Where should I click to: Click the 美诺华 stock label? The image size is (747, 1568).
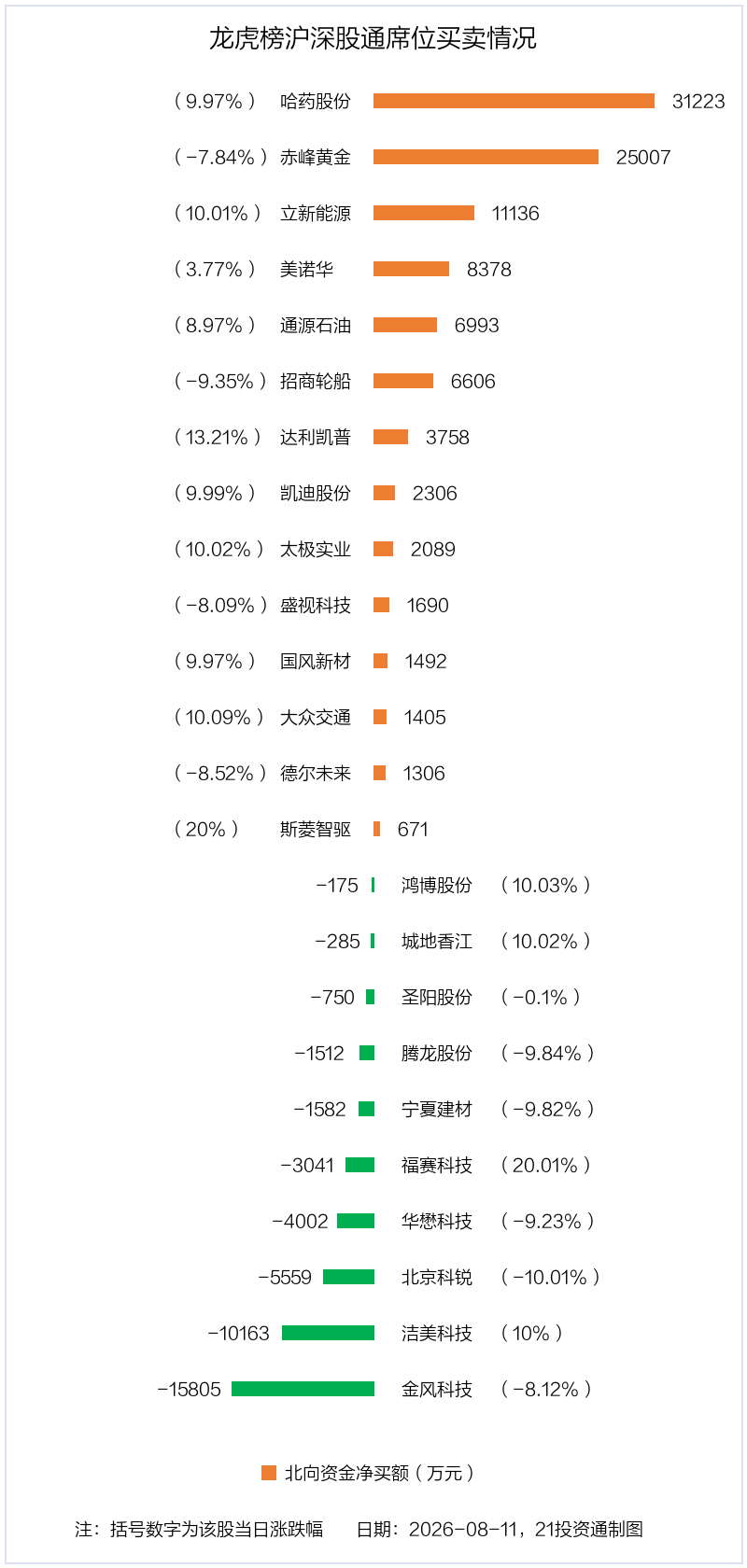[x=306, y=269]
